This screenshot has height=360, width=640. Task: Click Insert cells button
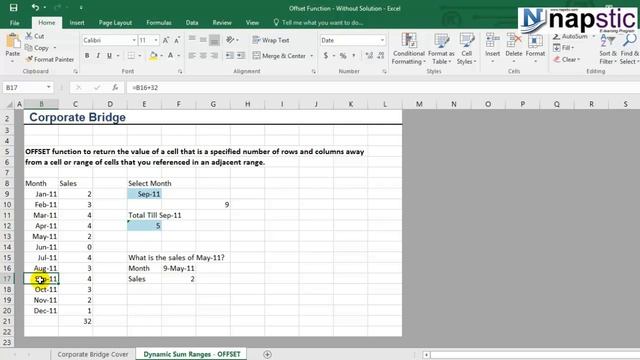(x=493, y=48)
